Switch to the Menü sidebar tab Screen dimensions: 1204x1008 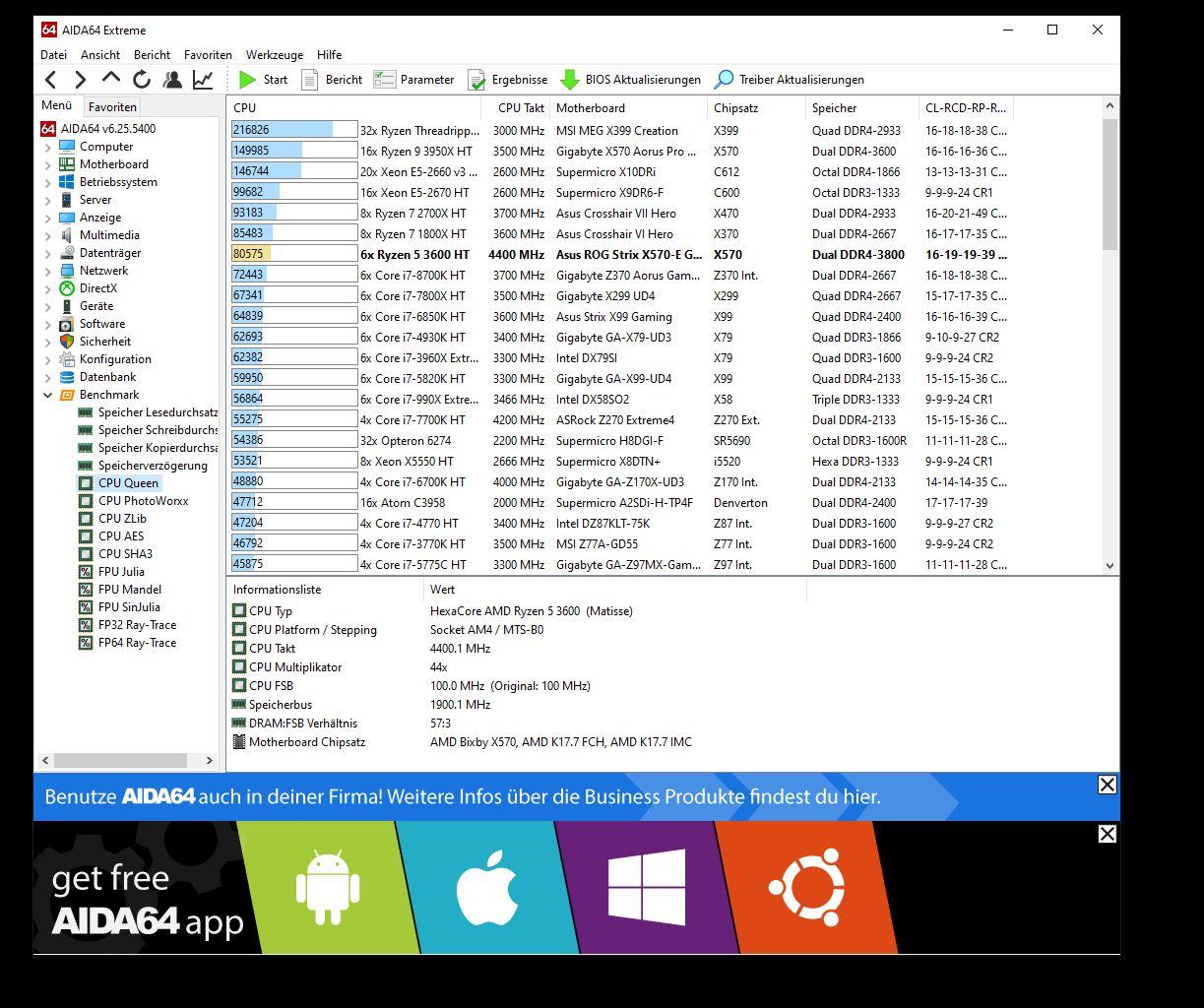pos(57,105)
